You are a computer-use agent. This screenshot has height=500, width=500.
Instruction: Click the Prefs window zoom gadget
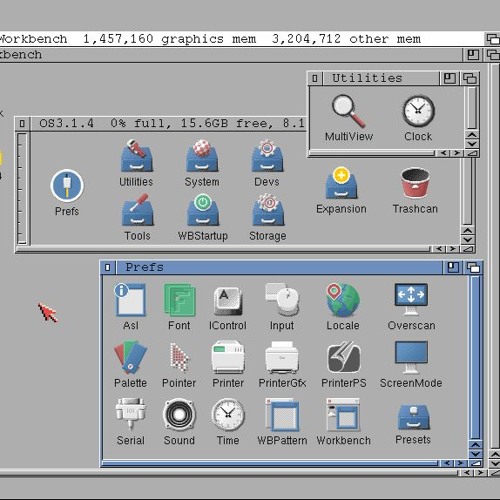click(453, 267)
